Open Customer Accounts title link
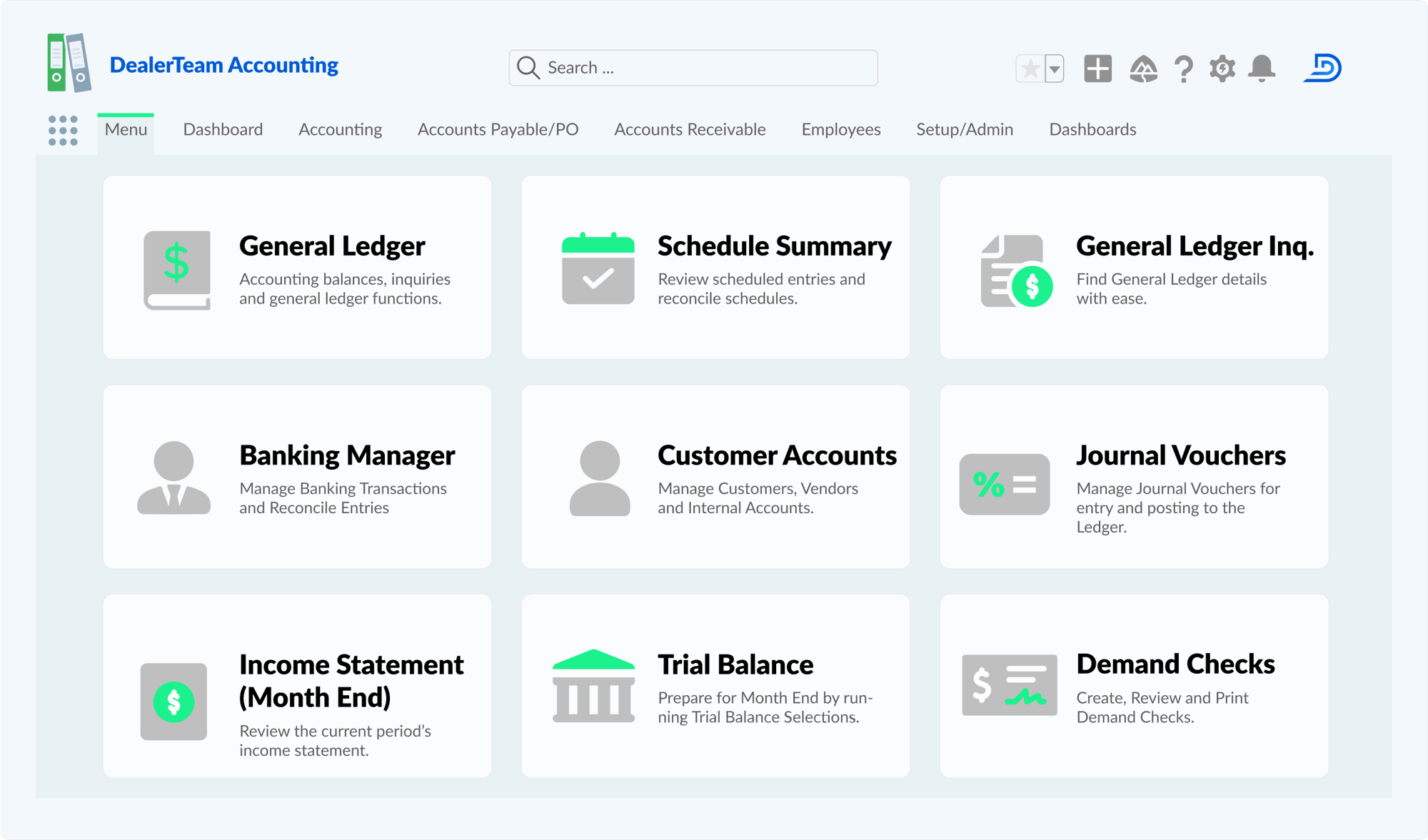Screen dimensions: 1428x840 [777, 455]
